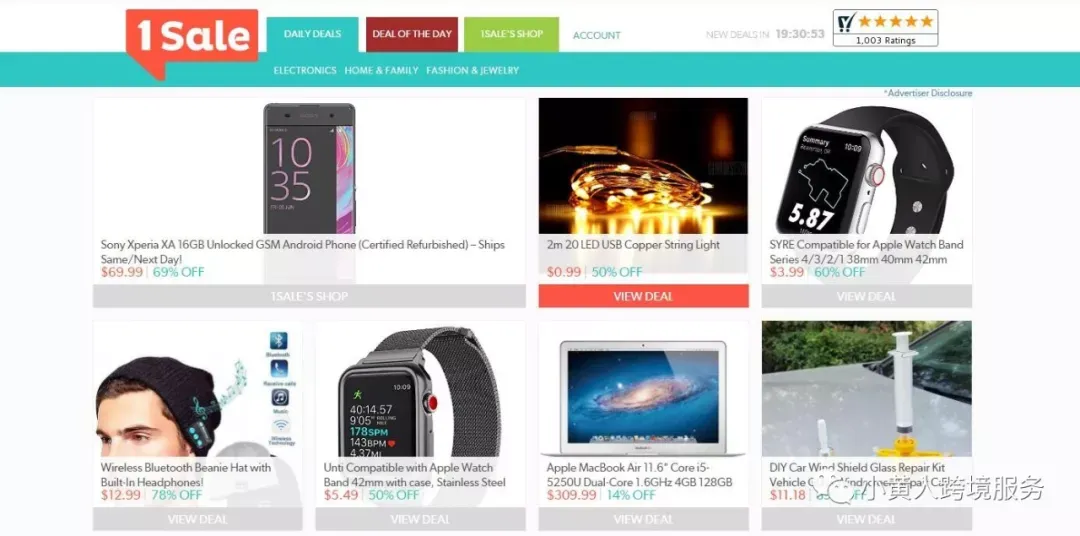Viewport: 1080px width, 536px height.
Task: Open the five-star ratings badge
Action: pyautogui.click(x=885, y=28)
